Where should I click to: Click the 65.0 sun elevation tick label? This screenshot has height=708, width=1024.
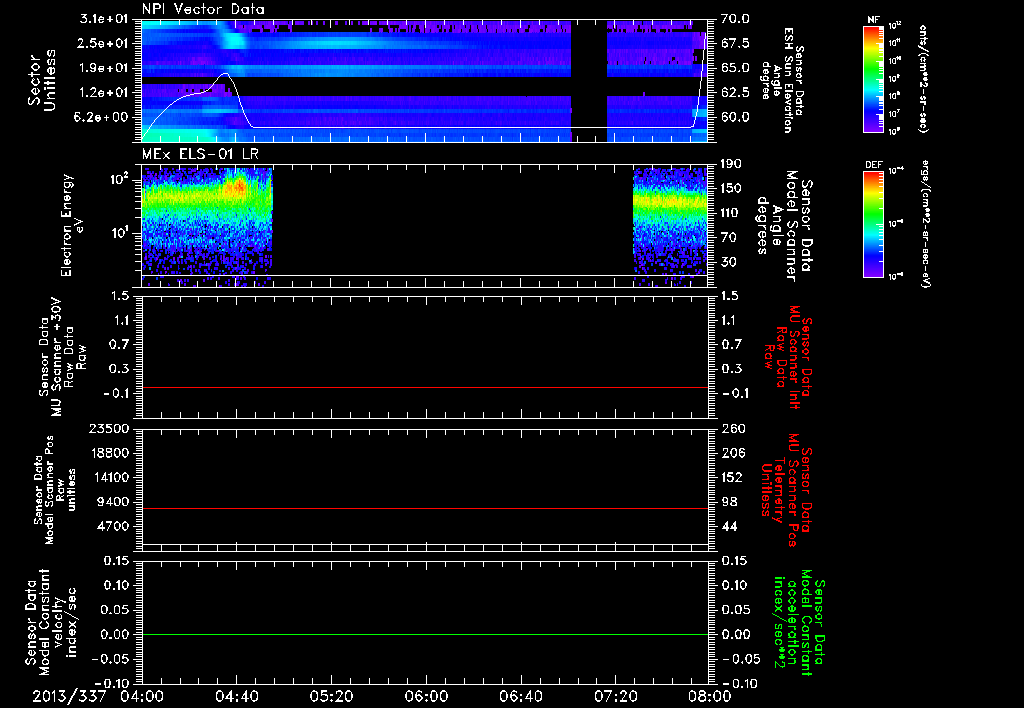coord(735,68)
